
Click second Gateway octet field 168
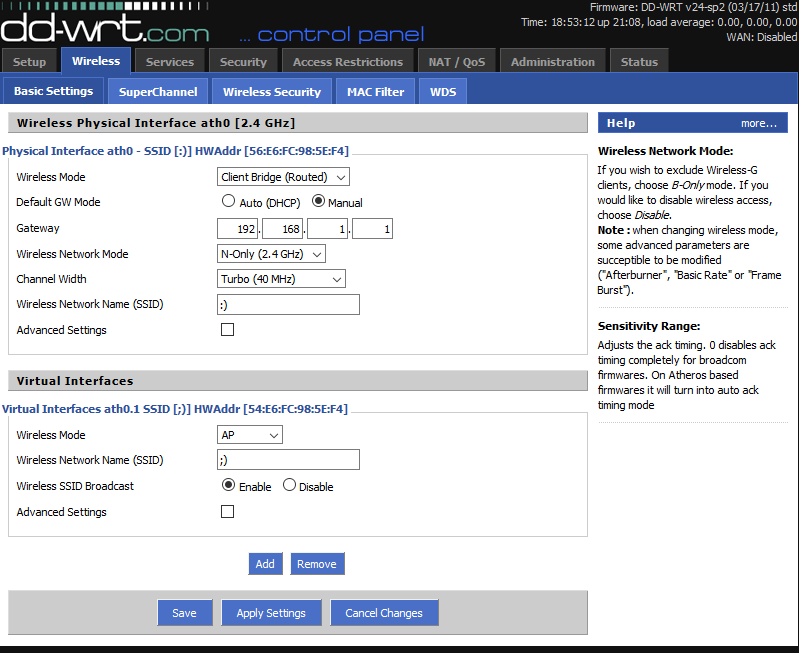pos(283,229)
